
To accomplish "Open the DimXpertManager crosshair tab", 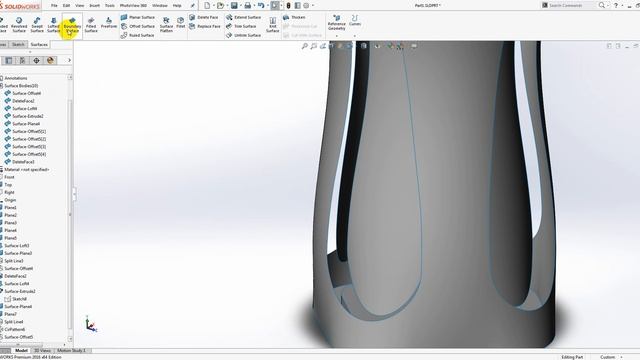I will (36, 60).
